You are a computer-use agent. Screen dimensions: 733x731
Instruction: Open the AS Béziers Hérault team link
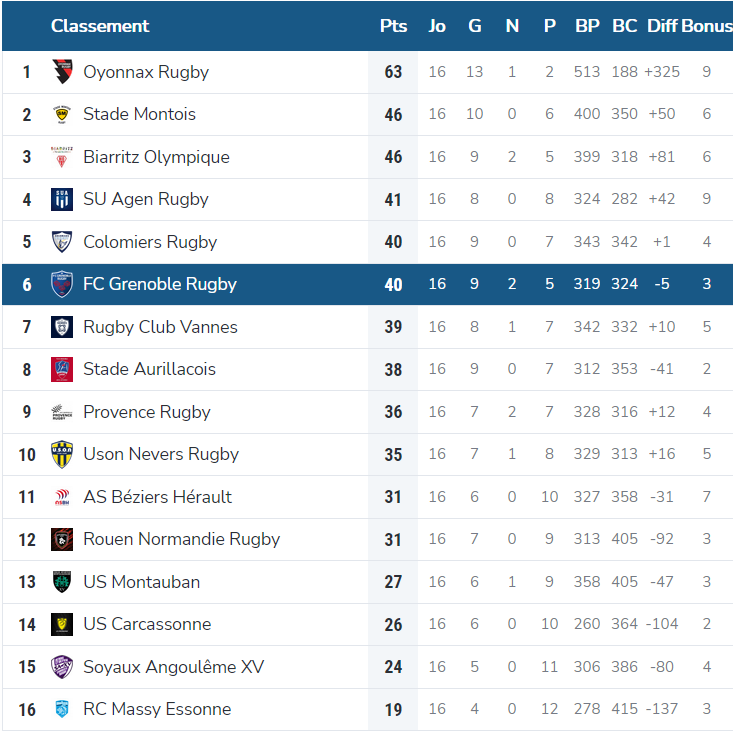point(158,497)
